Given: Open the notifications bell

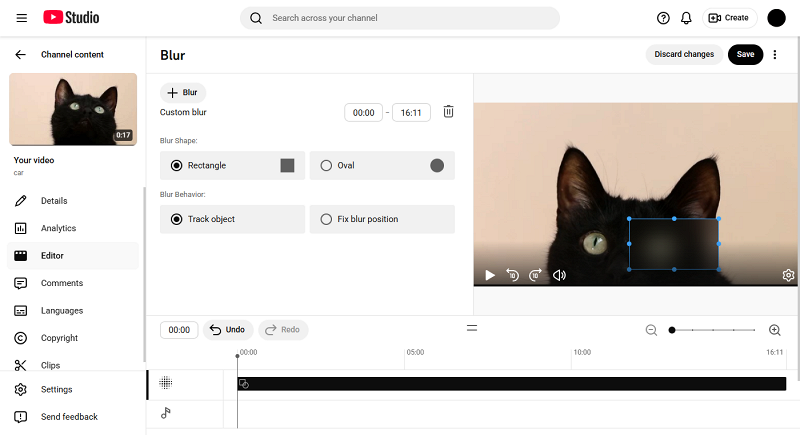Looking at the screenshot, I should [x=686, y=18].
